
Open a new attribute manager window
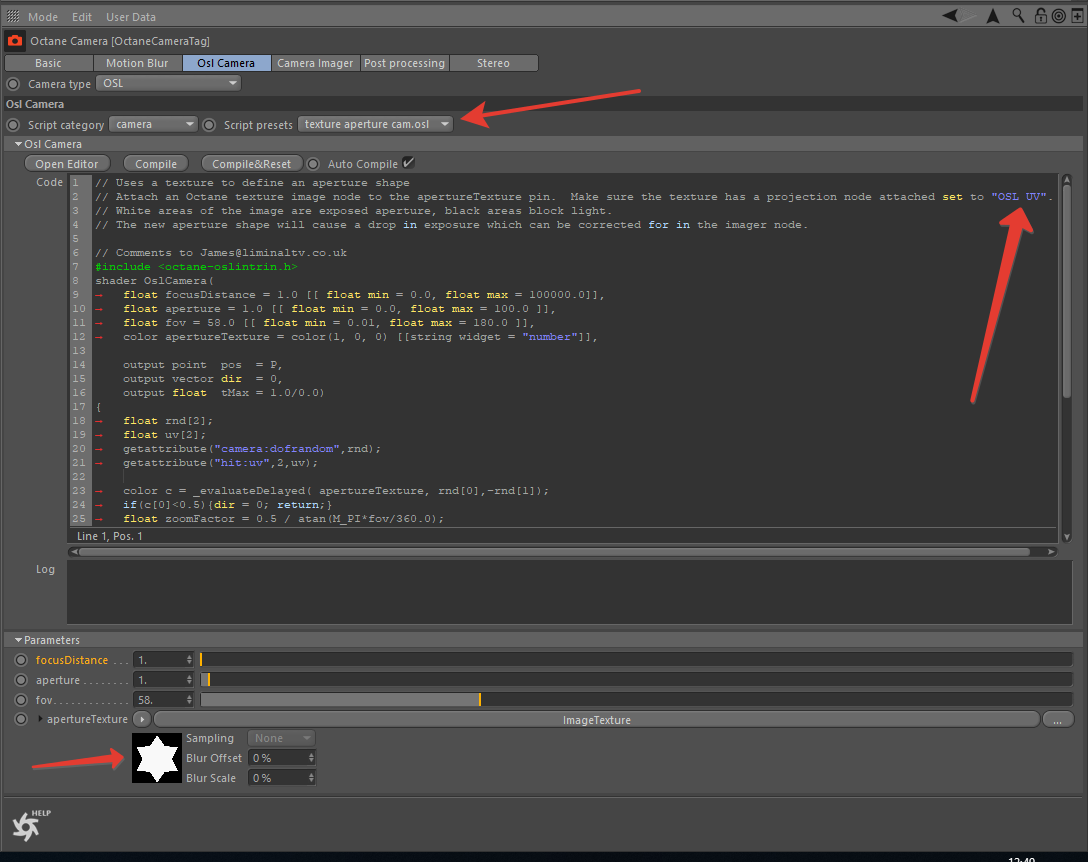point(1078,16)
